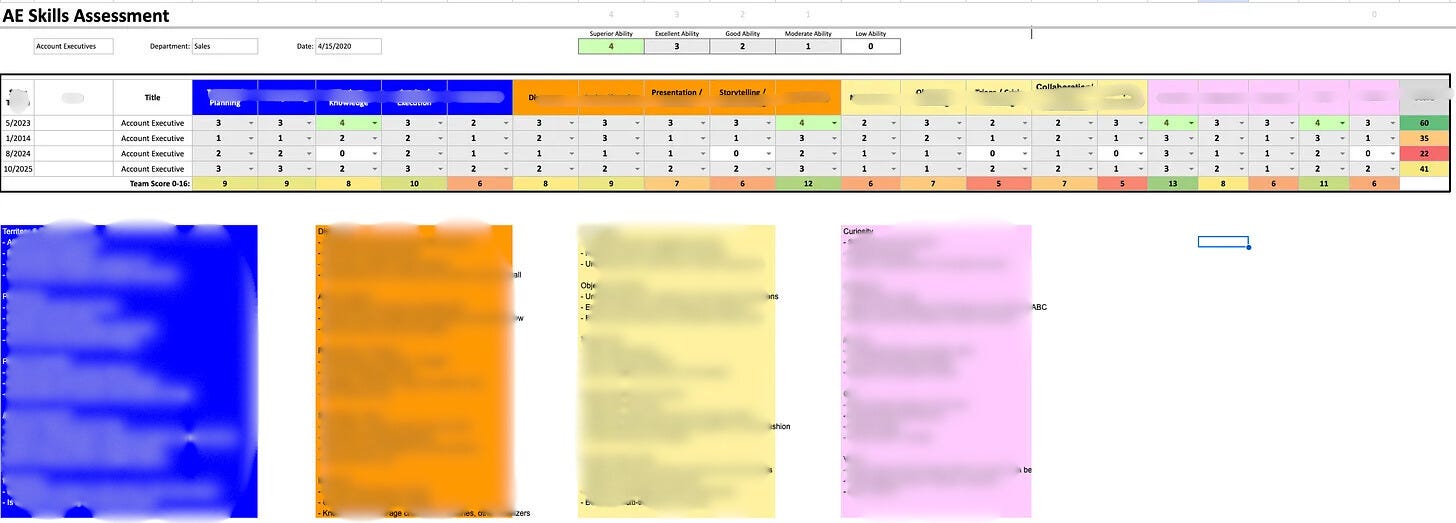The image size is (1456, 523).
Task: Click the team score 13 cell
Action: [x=1173, y=184]
